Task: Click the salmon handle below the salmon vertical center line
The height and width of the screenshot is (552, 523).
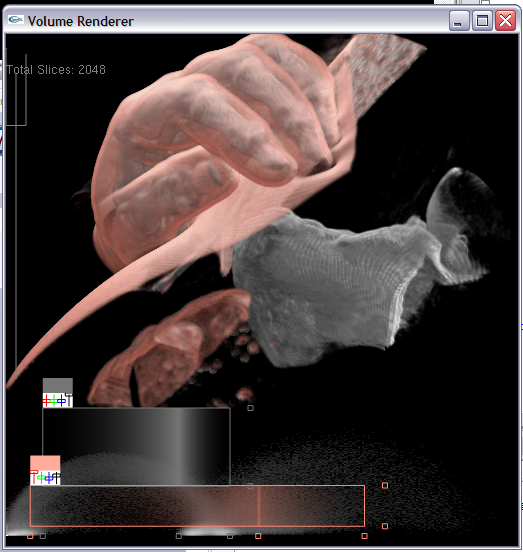Action: pyautogui.click(x=258, y=536)
